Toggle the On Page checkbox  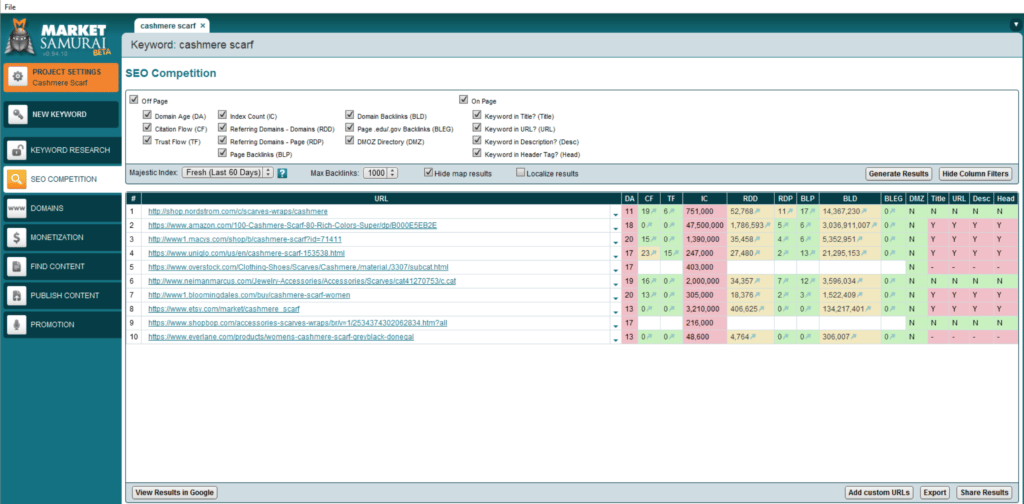point(464,101)
